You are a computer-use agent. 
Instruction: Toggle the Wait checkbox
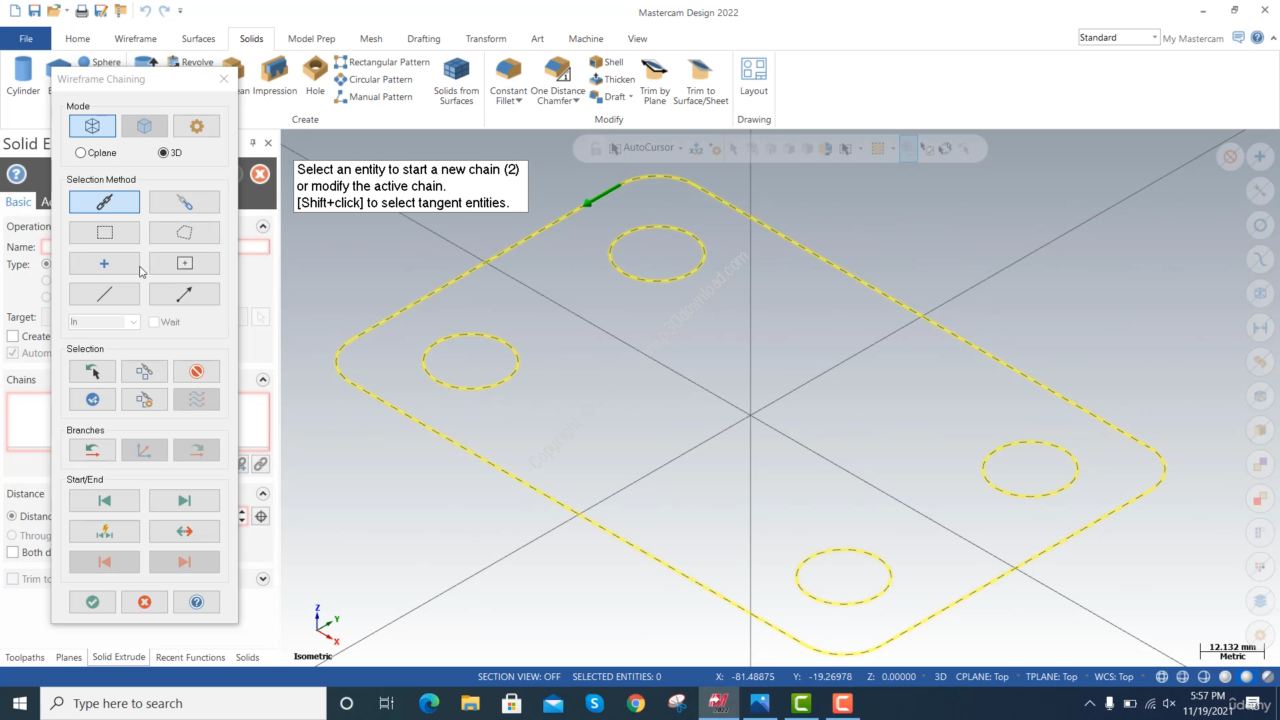tap(154, 322)
